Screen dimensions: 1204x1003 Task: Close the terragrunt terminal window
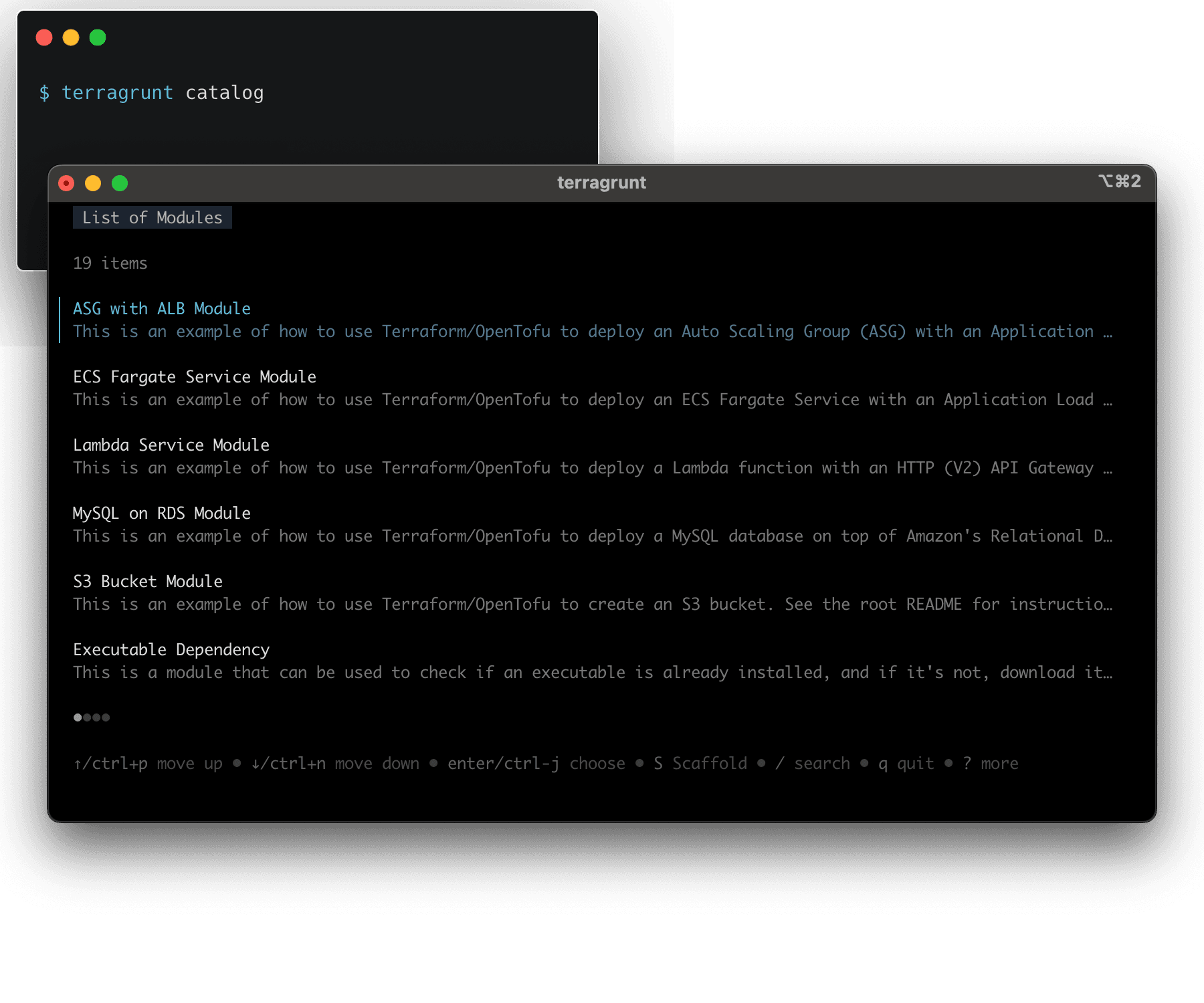(66, 183)
